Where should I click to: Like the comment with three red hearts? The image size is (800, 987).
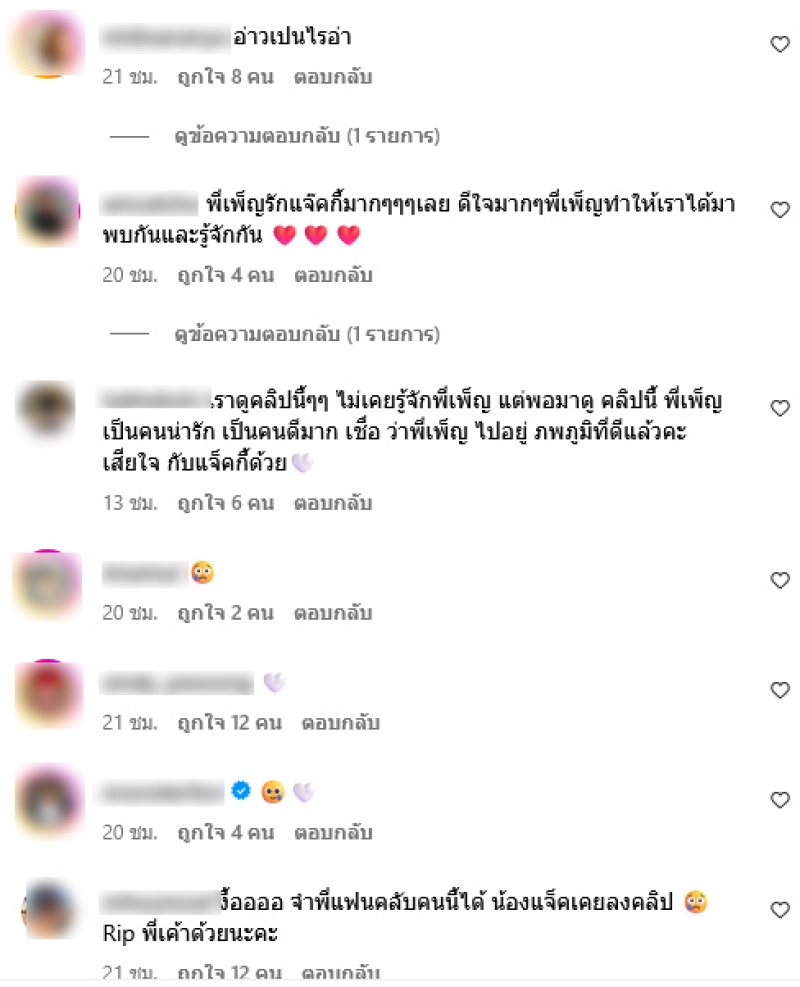[780, 210]
